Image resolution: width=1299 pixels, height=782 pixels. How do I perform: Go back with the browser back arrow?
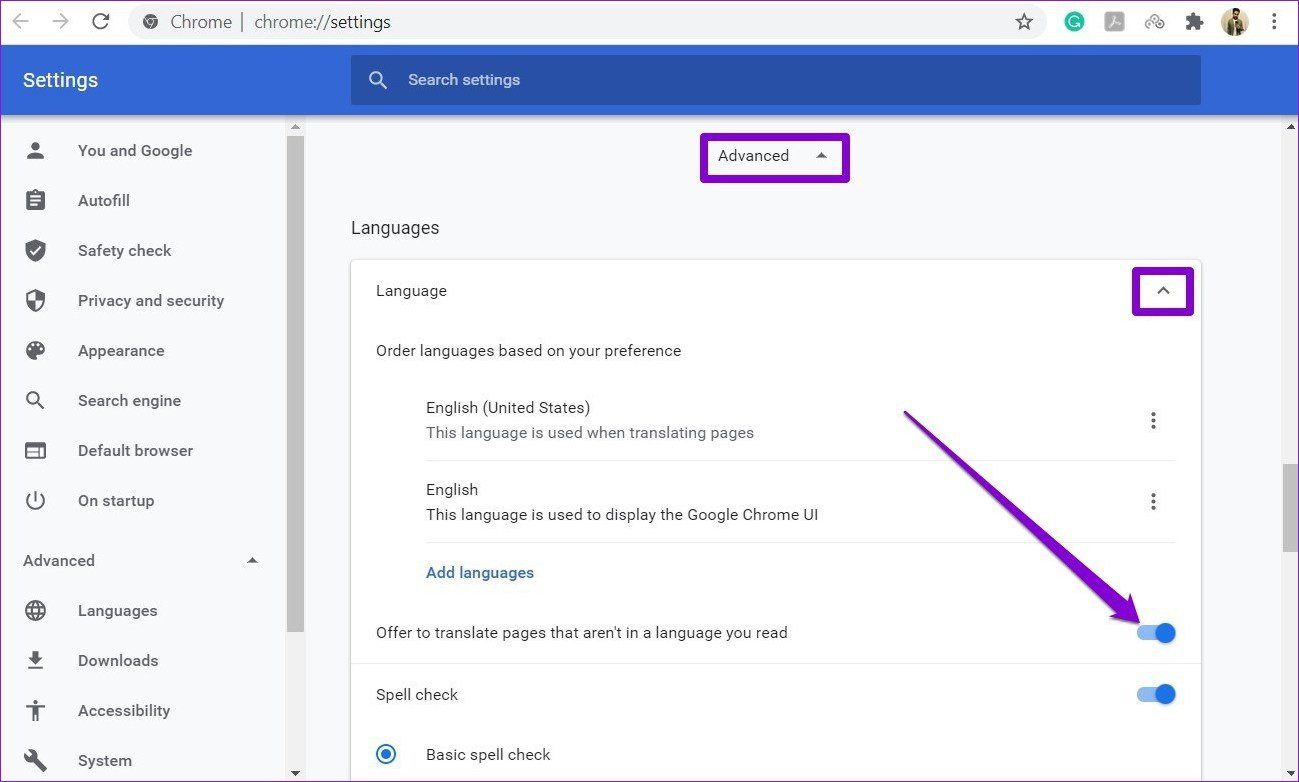click(21, 21)
